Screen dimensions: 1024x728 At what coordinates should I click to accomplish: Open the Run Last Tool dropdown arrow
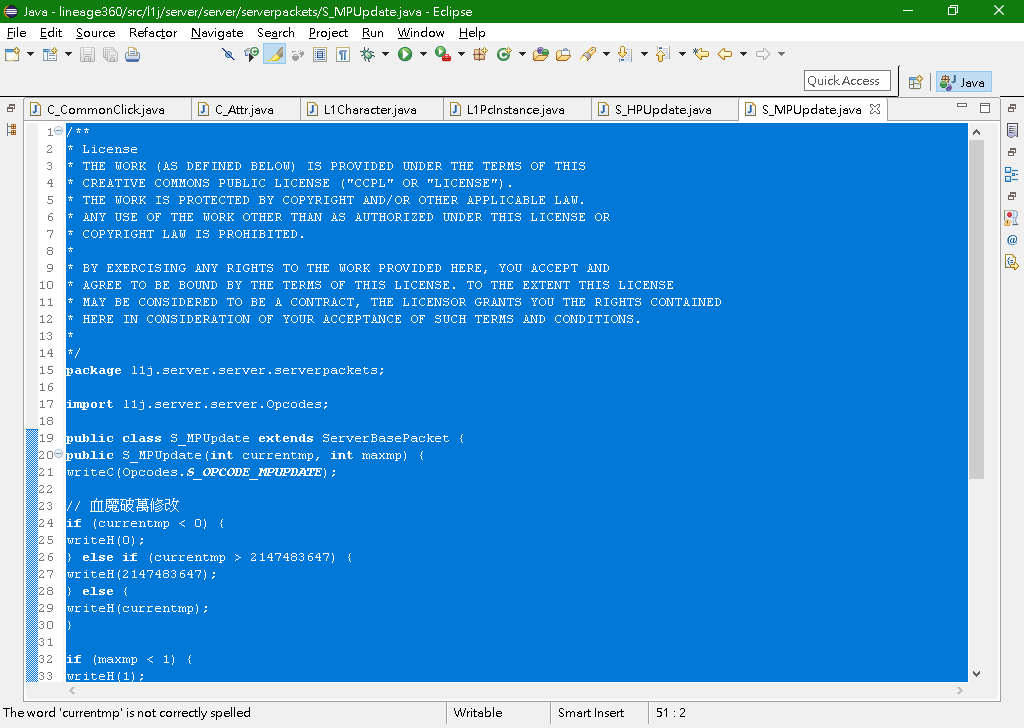pyautogui.click(x=461, y=54)
